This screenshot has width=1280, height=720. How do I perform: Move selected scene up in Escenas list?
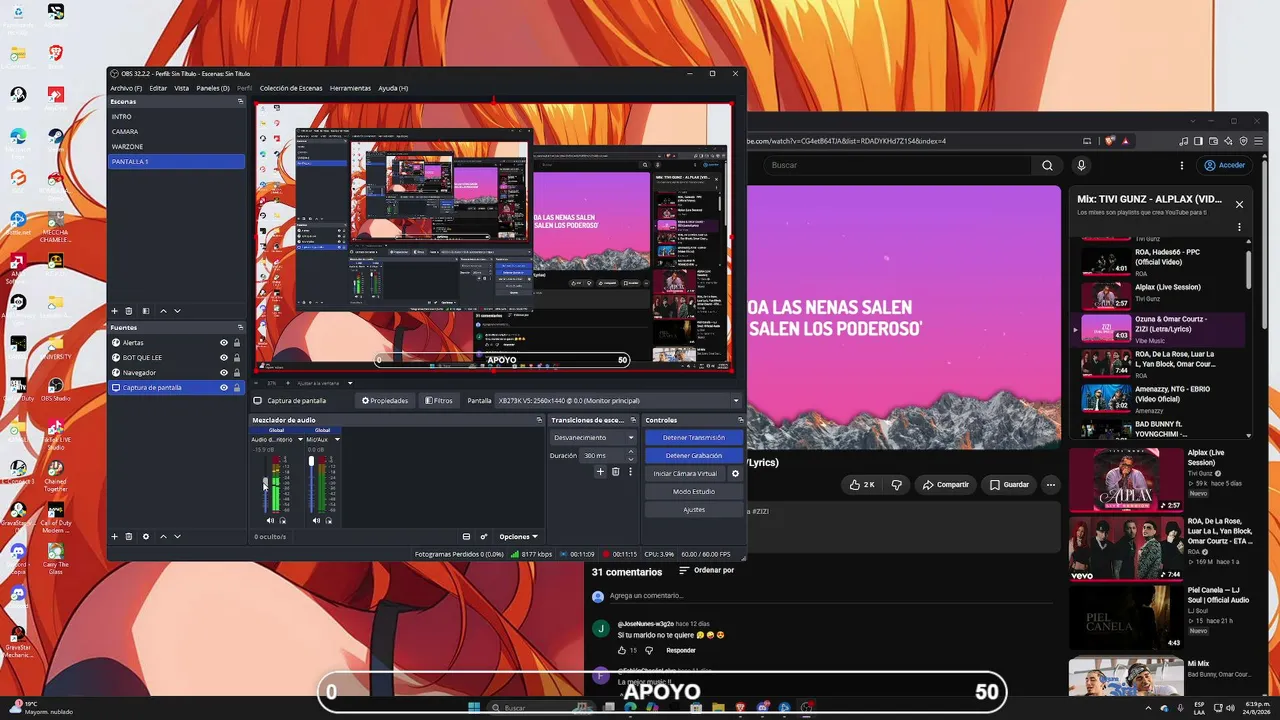(163, 311)
